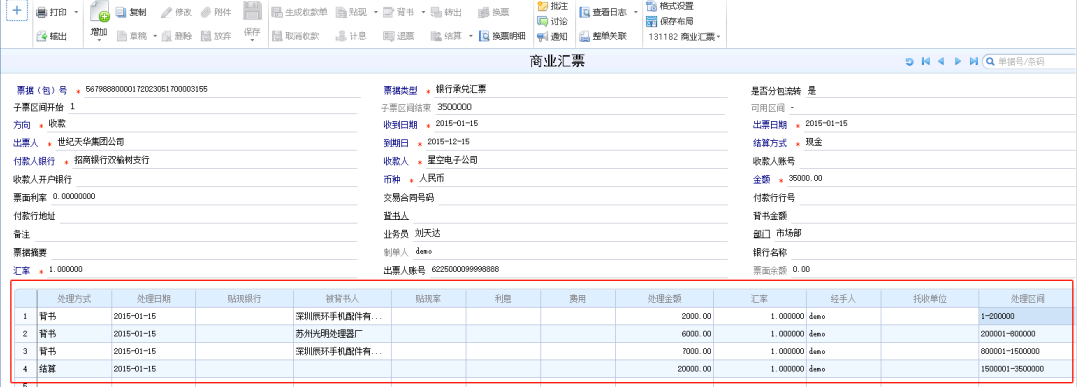Click the 退票 return bill icon

(389, 36)
